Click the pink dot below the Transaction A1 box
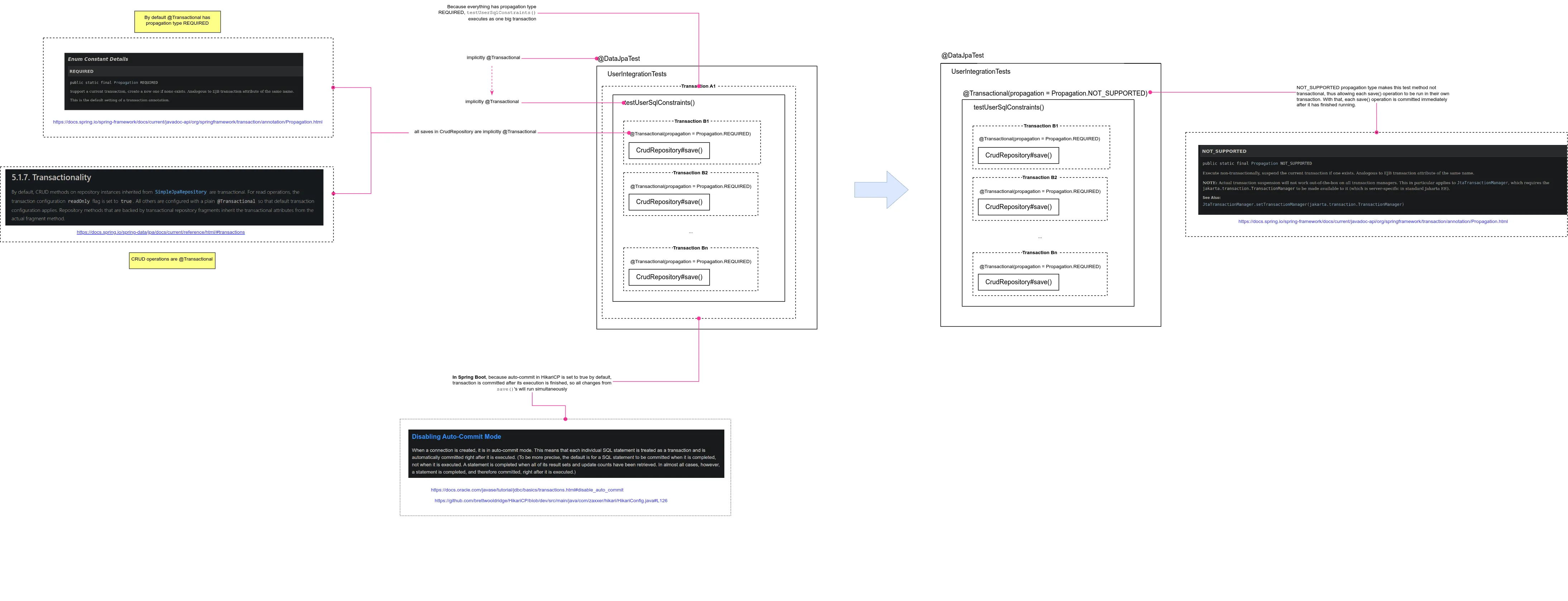This screenshot has height=601, width=1568. [x=699, y=318]
